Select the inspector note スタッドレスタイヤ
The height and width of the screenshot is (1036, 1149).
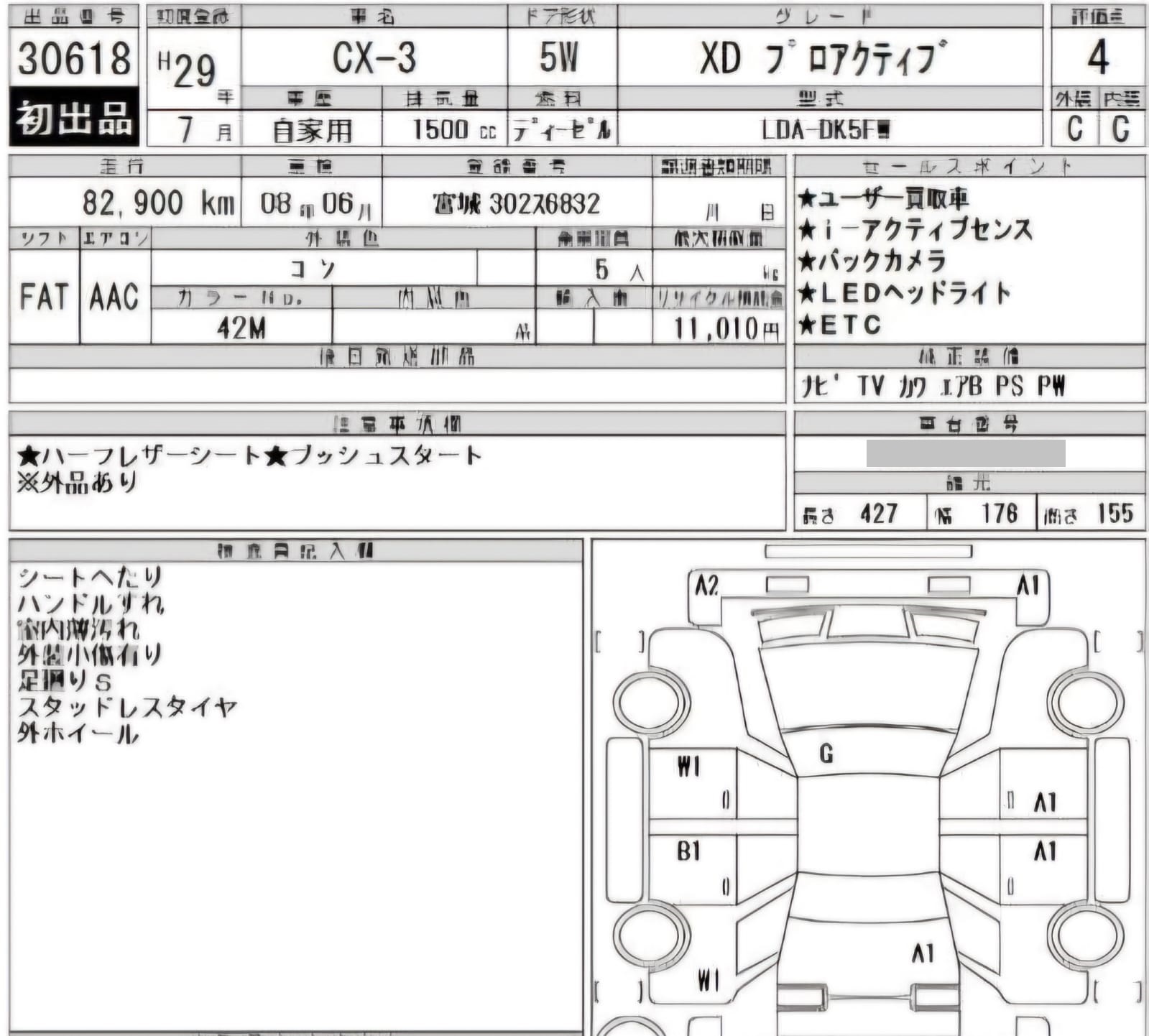(127, 707)
